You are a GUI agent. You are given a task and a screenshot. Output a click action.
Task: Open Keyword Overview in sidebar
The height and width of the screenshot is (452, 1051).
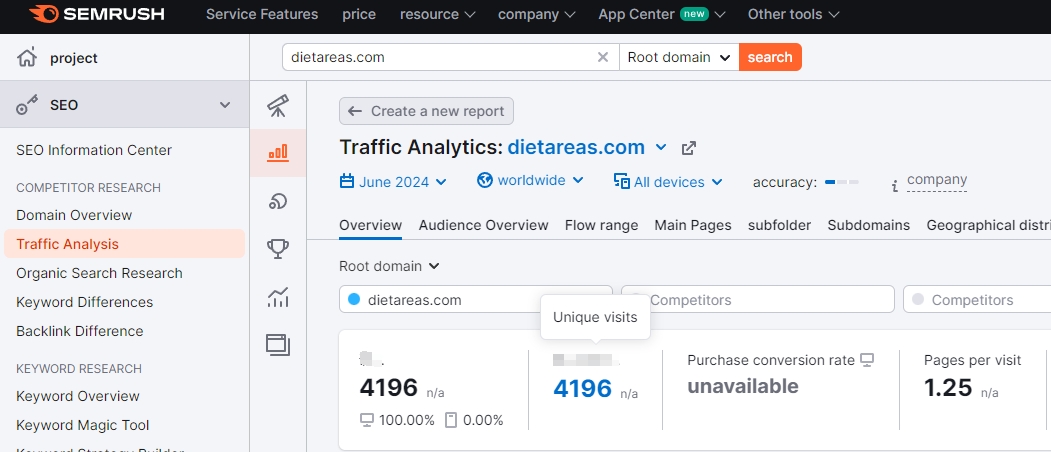78,396
